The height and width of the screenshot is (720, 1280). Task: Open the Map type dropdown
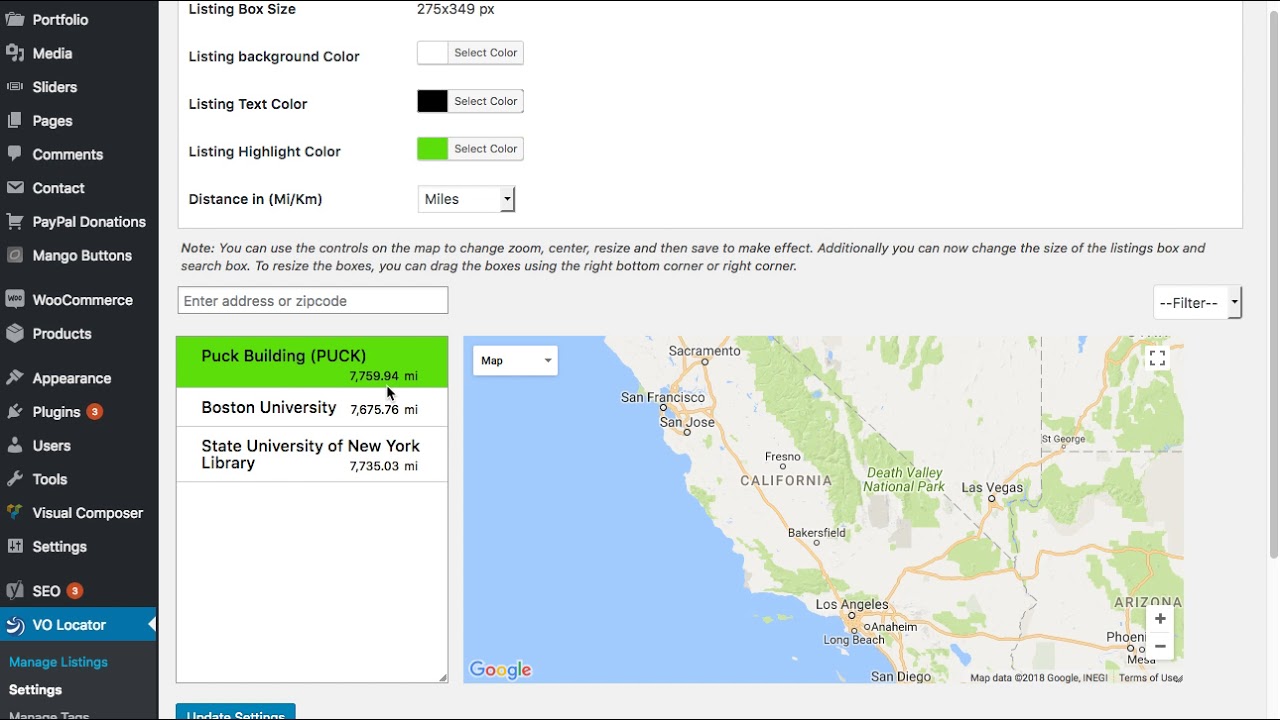click(515, 361)
